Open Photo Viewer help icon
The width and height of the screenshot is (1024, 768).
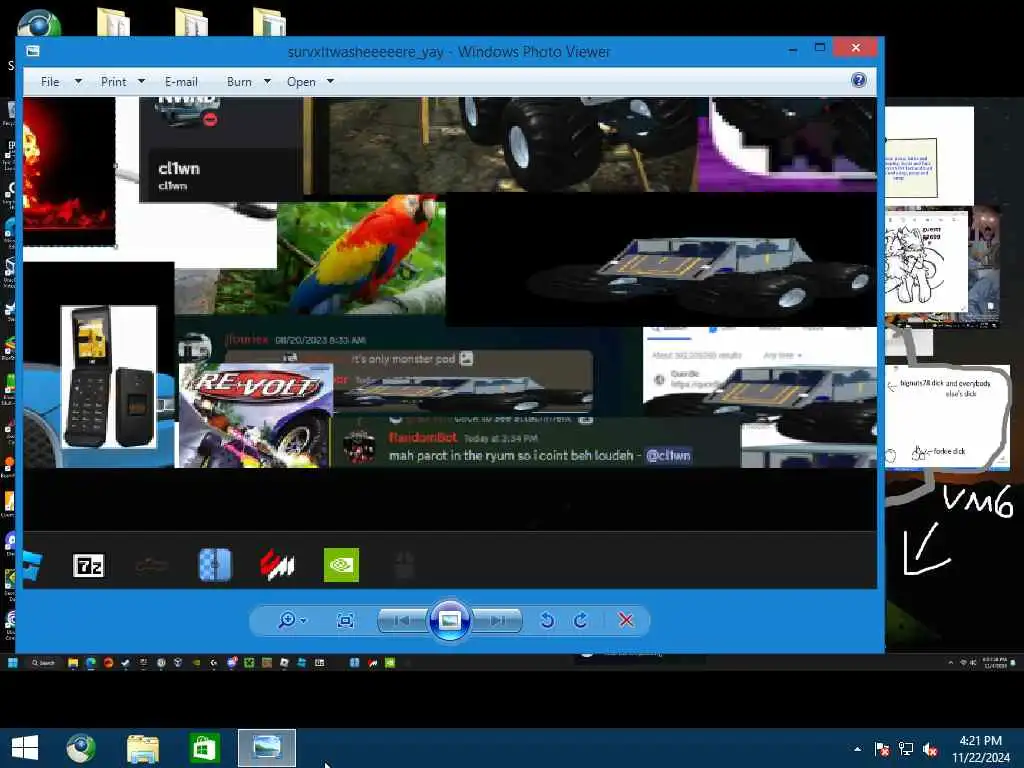point(859,80)
